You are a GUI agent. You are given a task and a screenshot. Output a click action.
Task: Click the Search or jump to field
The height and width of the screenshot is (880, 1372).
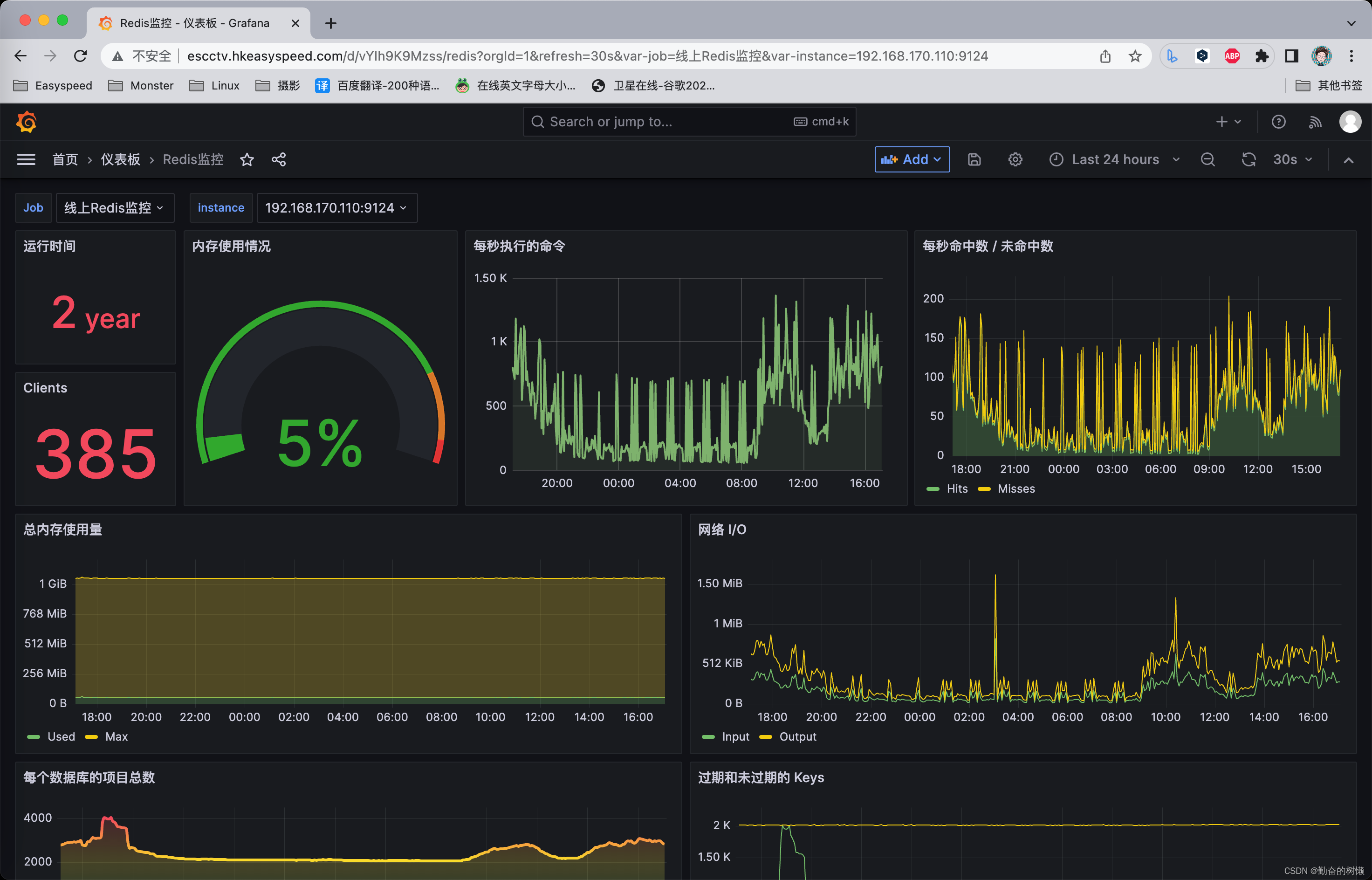coord(689,122)
